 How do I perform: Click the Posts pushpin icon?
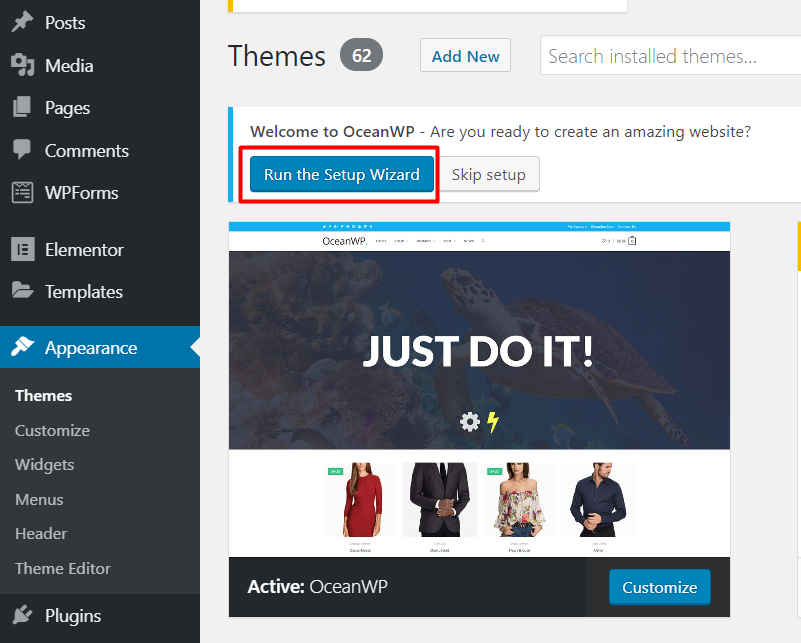coord(22,22)
